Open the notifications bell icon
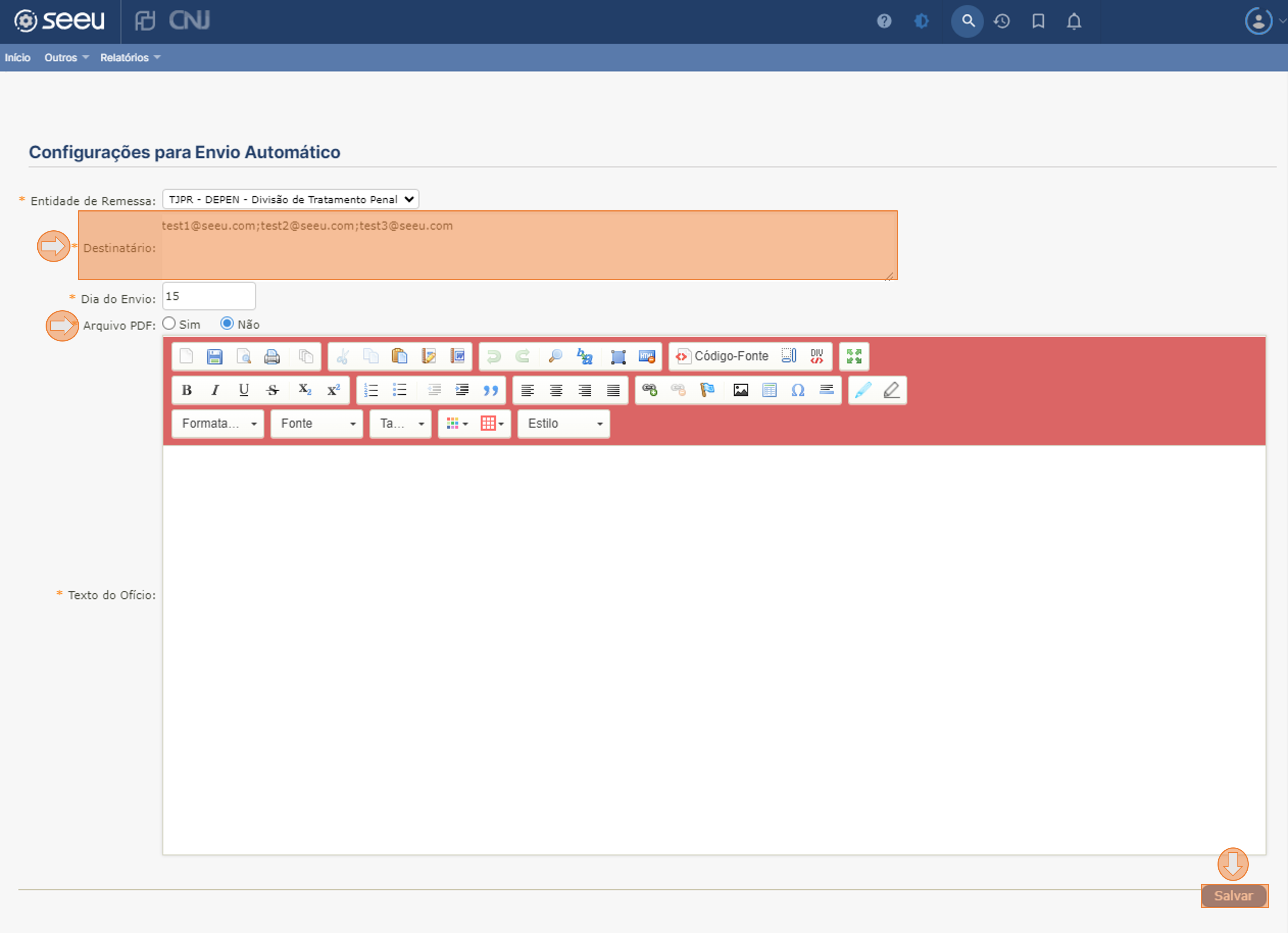This screenshot has width=1288, height=933. (x=1074, y=21)
